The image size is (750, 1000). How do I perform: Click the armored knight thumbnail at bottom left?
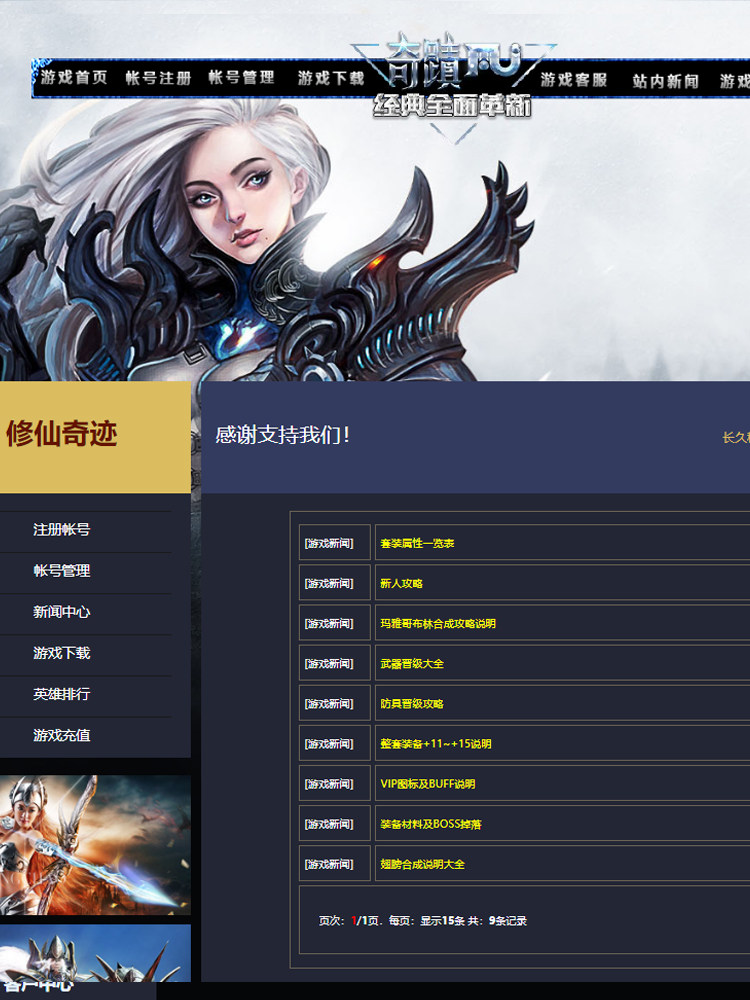(x=95, y=953)
